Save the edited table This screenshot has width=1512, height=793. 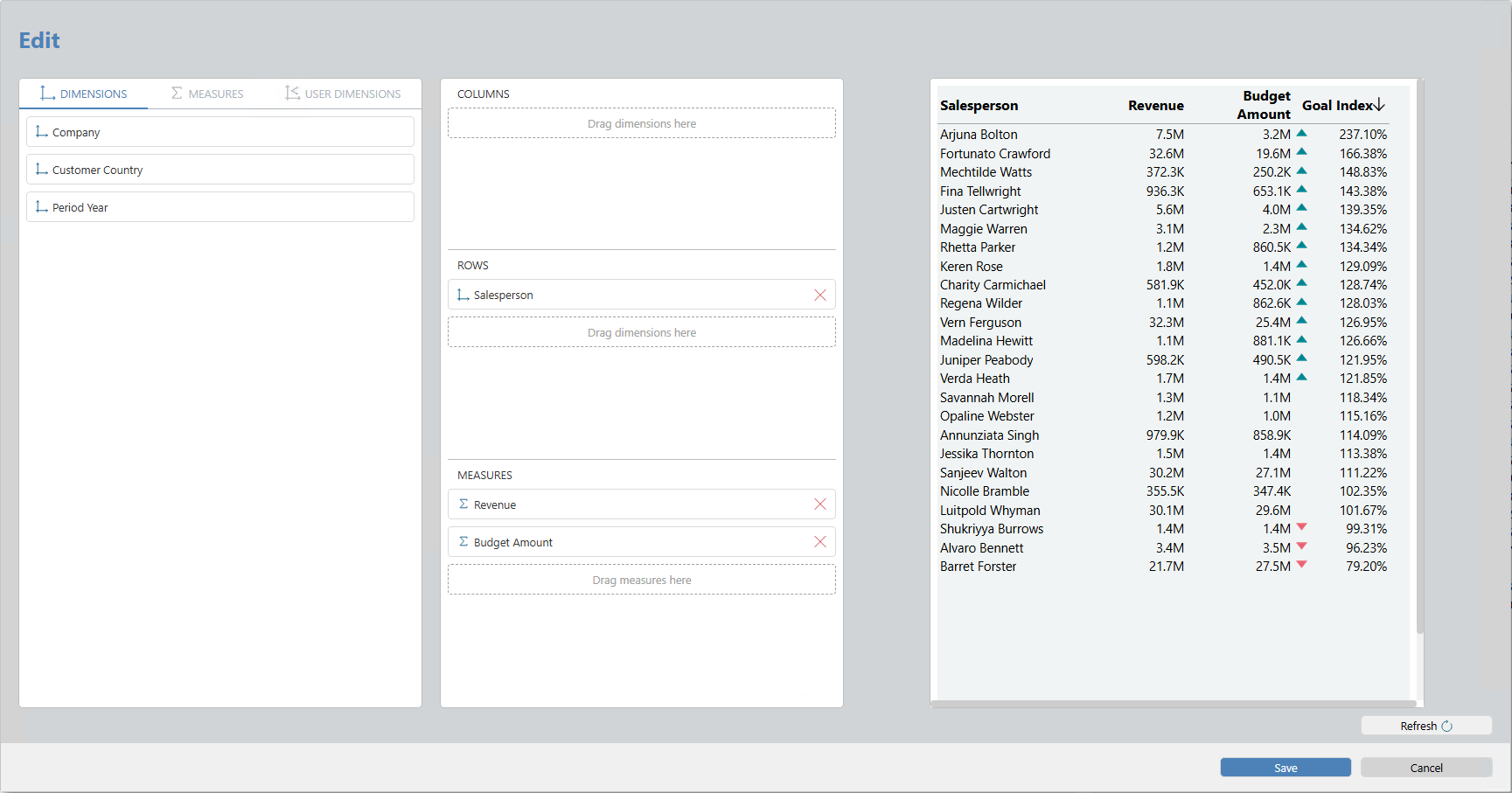[1286, 768]
